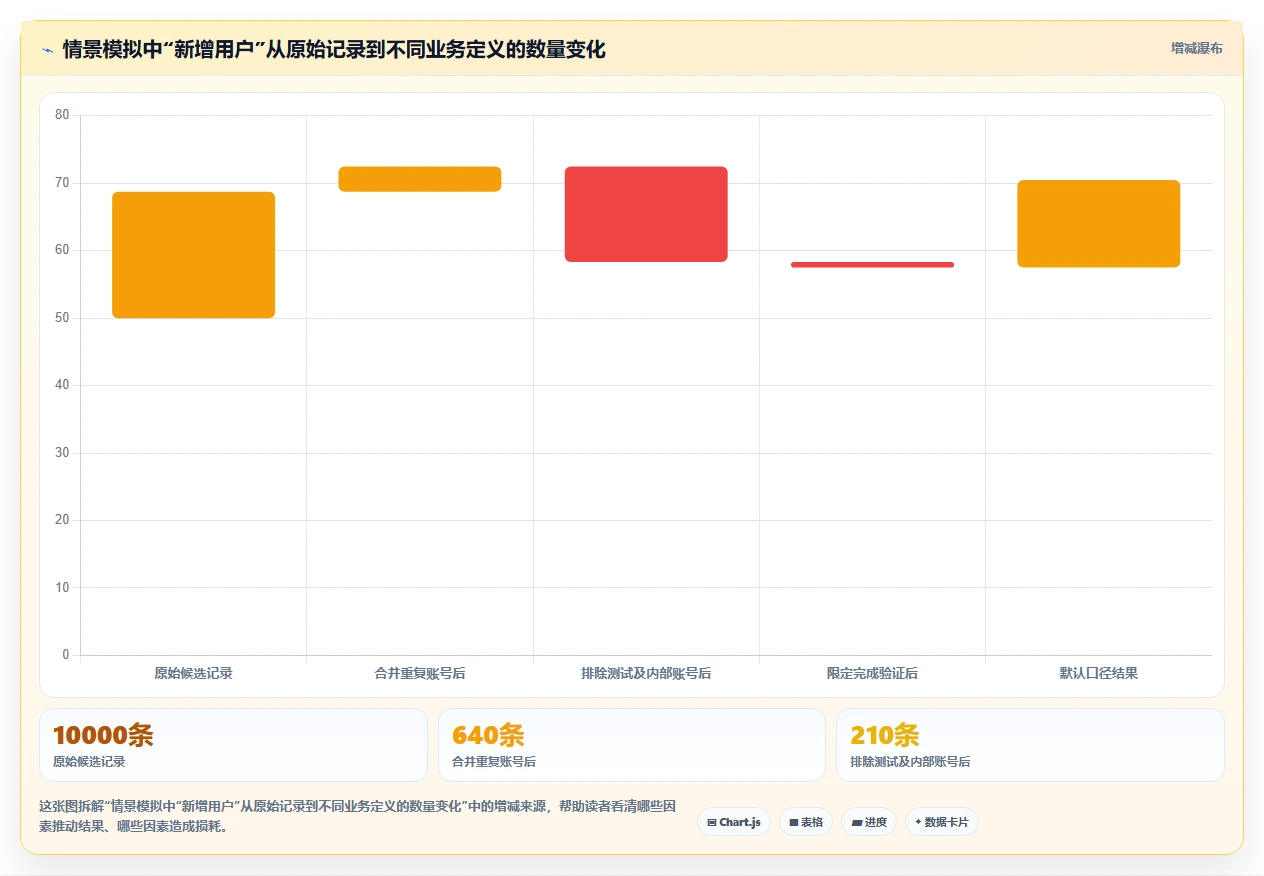Click the orange 默认口径结果 bar
This screenshot has width=1264, height=876.
(1098, 224)
